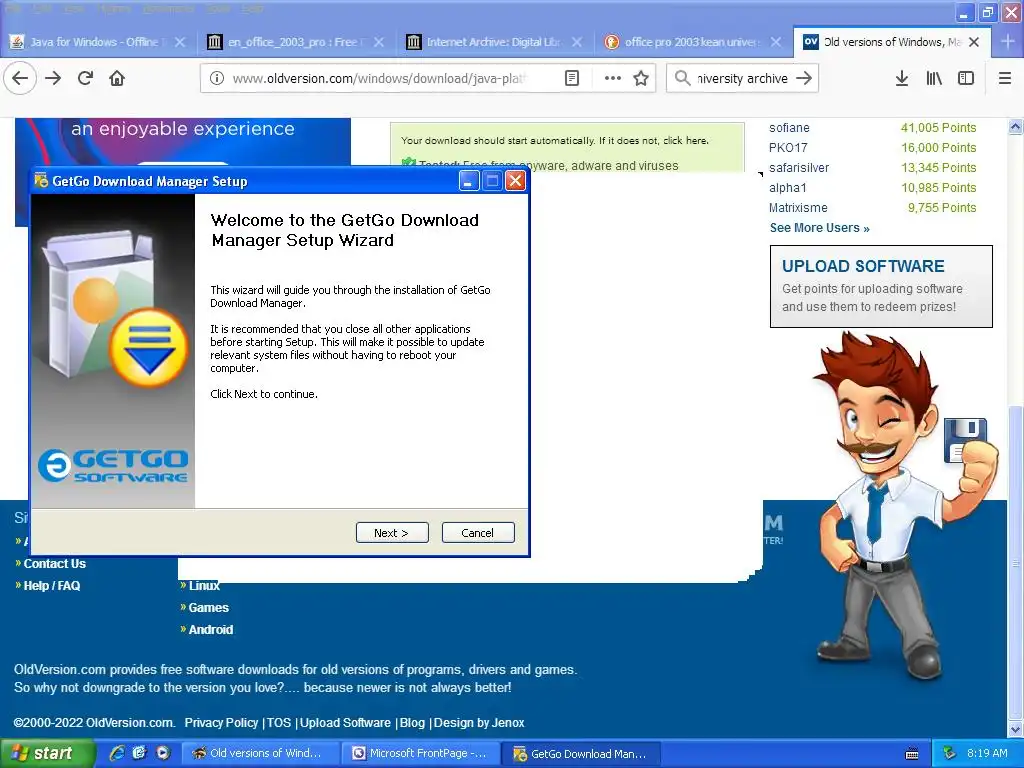Screen dimensions: 1024x768
Task: Open Blog footer link
Action: (x=412, y=723)
